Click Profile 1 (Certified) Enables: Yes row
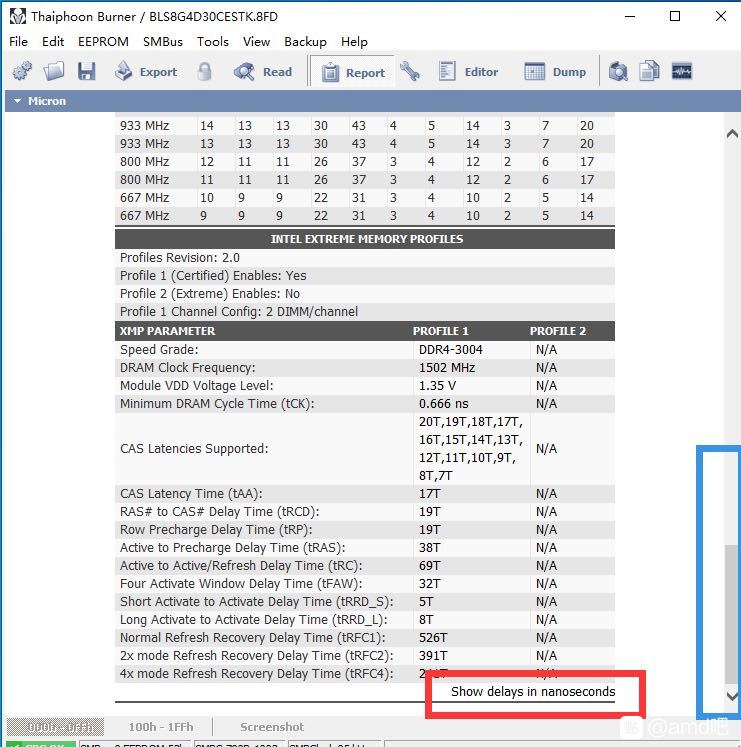The height and width of the screenshot is (747, 741). (x=365, y=276)
